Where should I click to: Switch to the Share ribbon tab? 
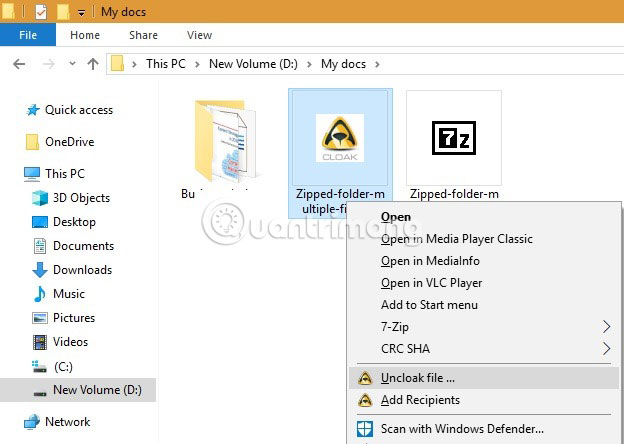(143, 35)
